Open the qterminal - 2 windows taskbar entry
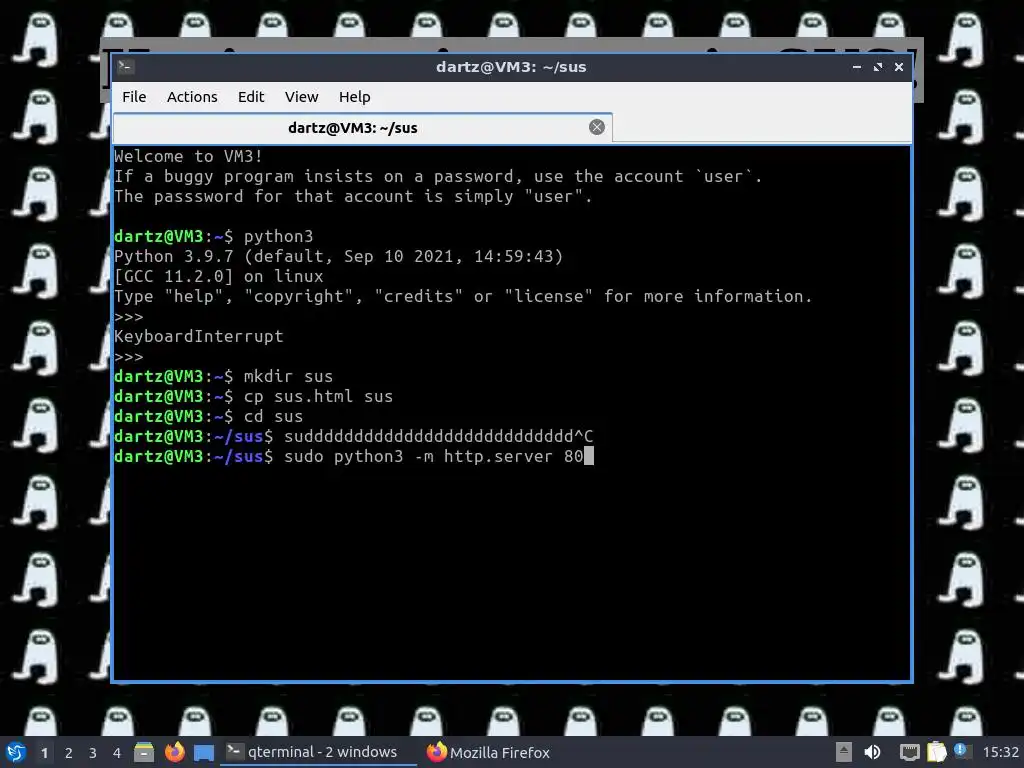 coord(319,752)
